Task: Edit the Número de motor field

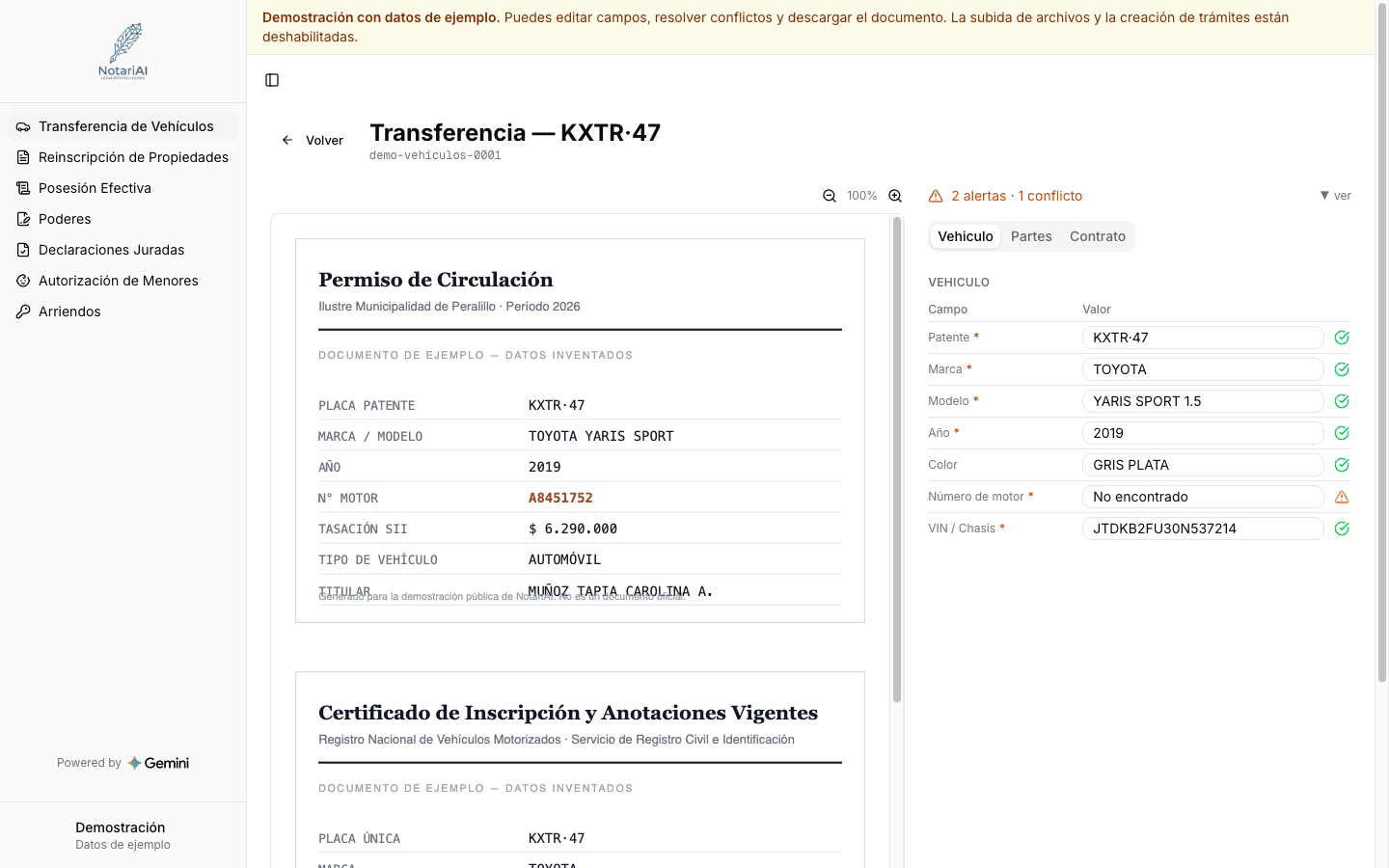Action: coord(1203,497)
